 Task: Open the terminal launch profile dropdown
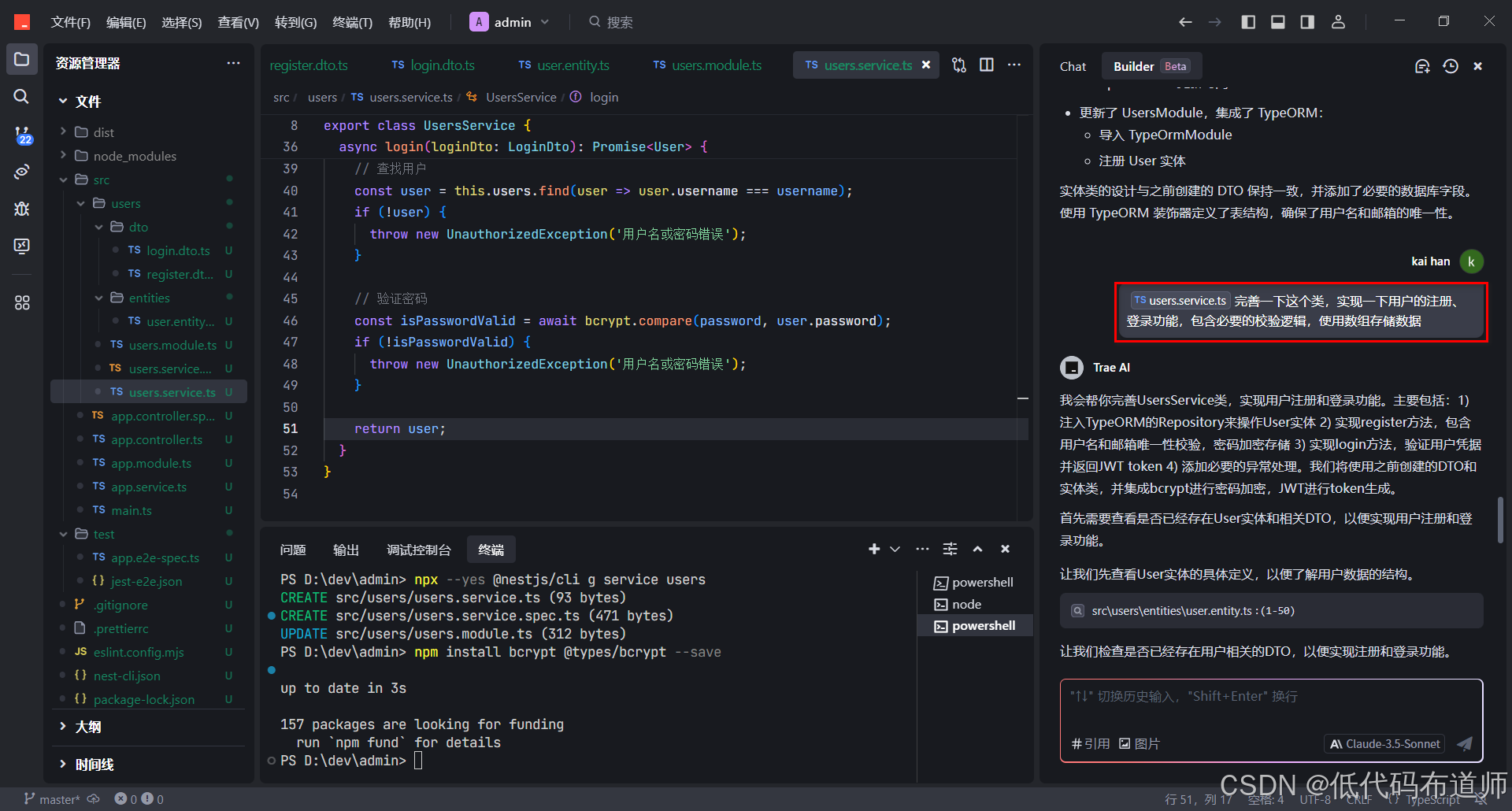click(x=895, y=549)
